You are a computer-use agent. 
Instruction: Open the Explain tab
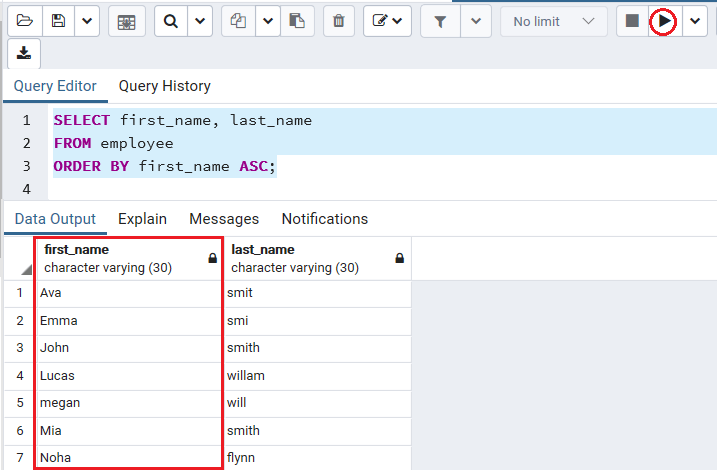(x=142, y=219)
